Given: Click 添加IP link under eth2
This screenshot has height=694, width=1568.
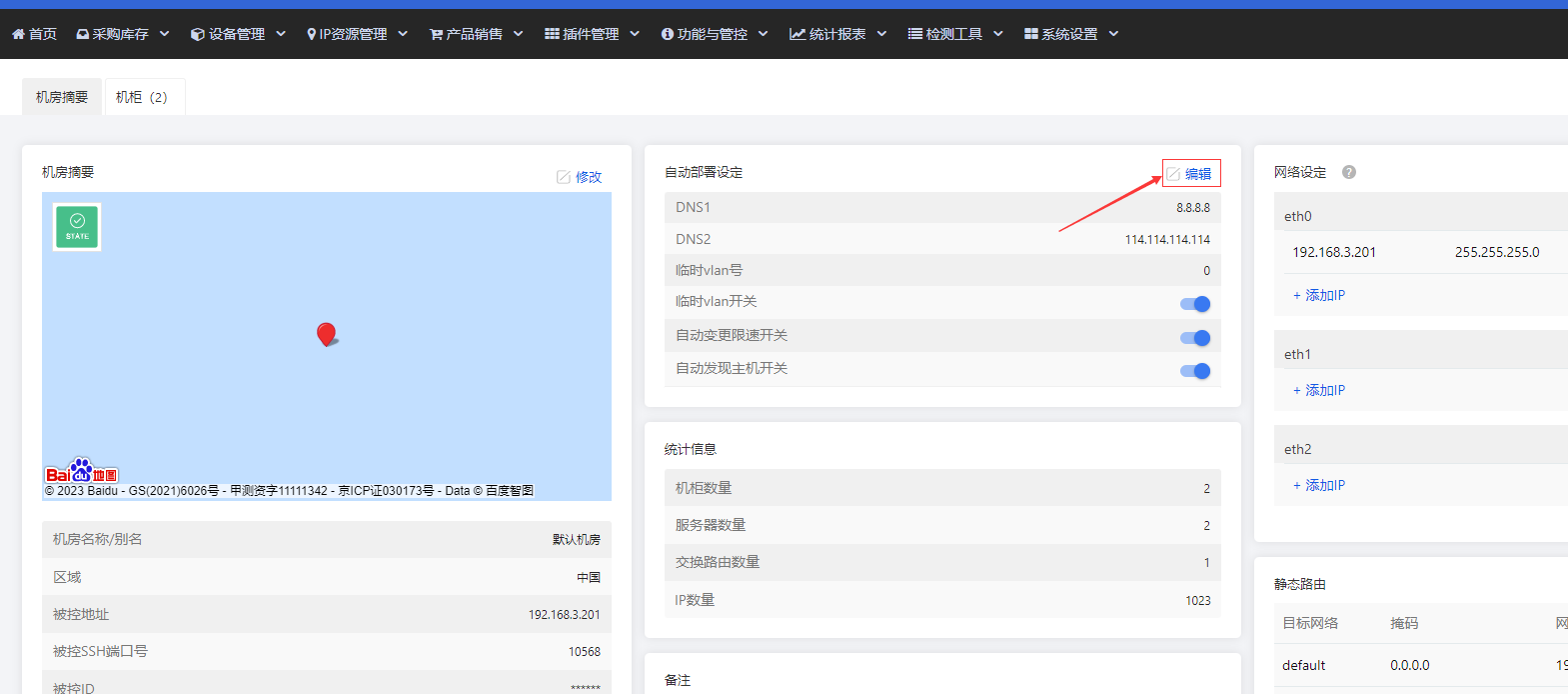Looking at the screenshot, I should click(x=1319, y=486).
